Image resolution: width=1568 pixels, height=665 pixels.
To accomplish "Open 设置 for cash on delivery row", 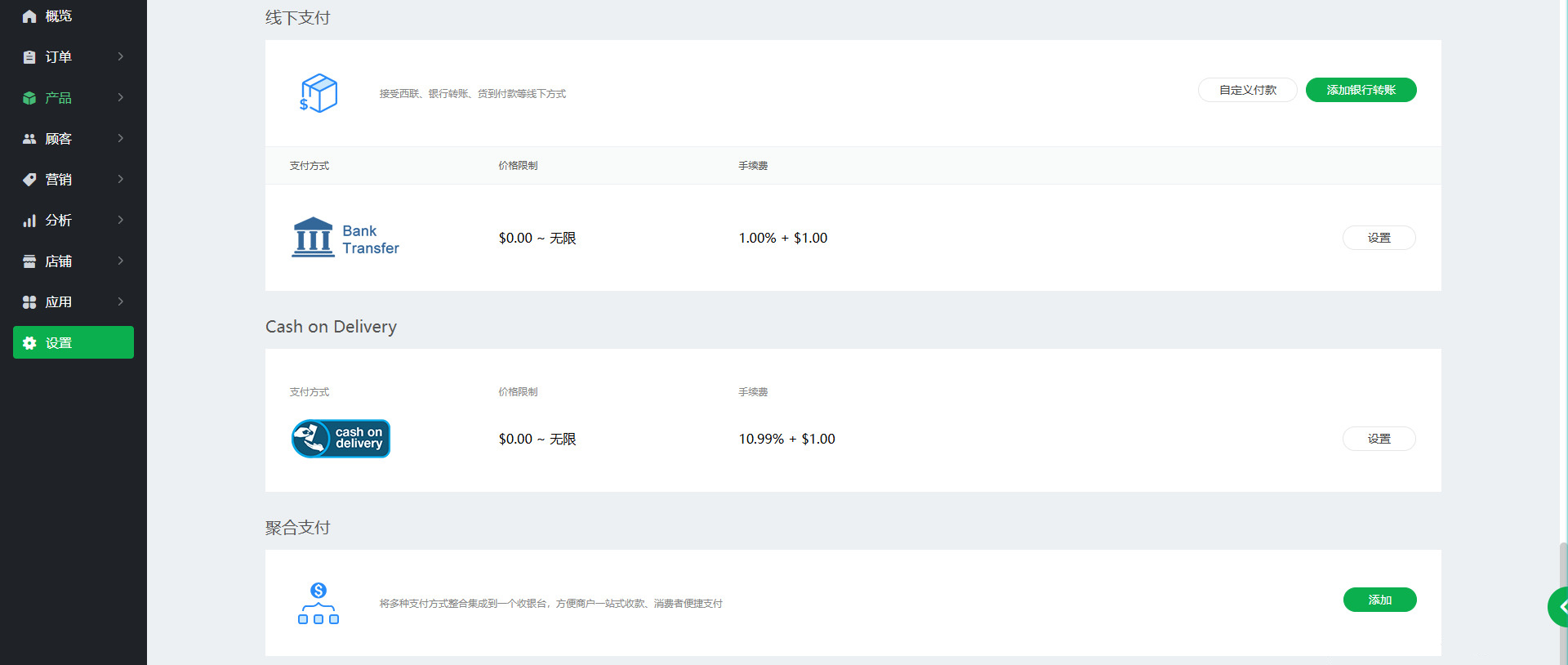I will 1379,439.
